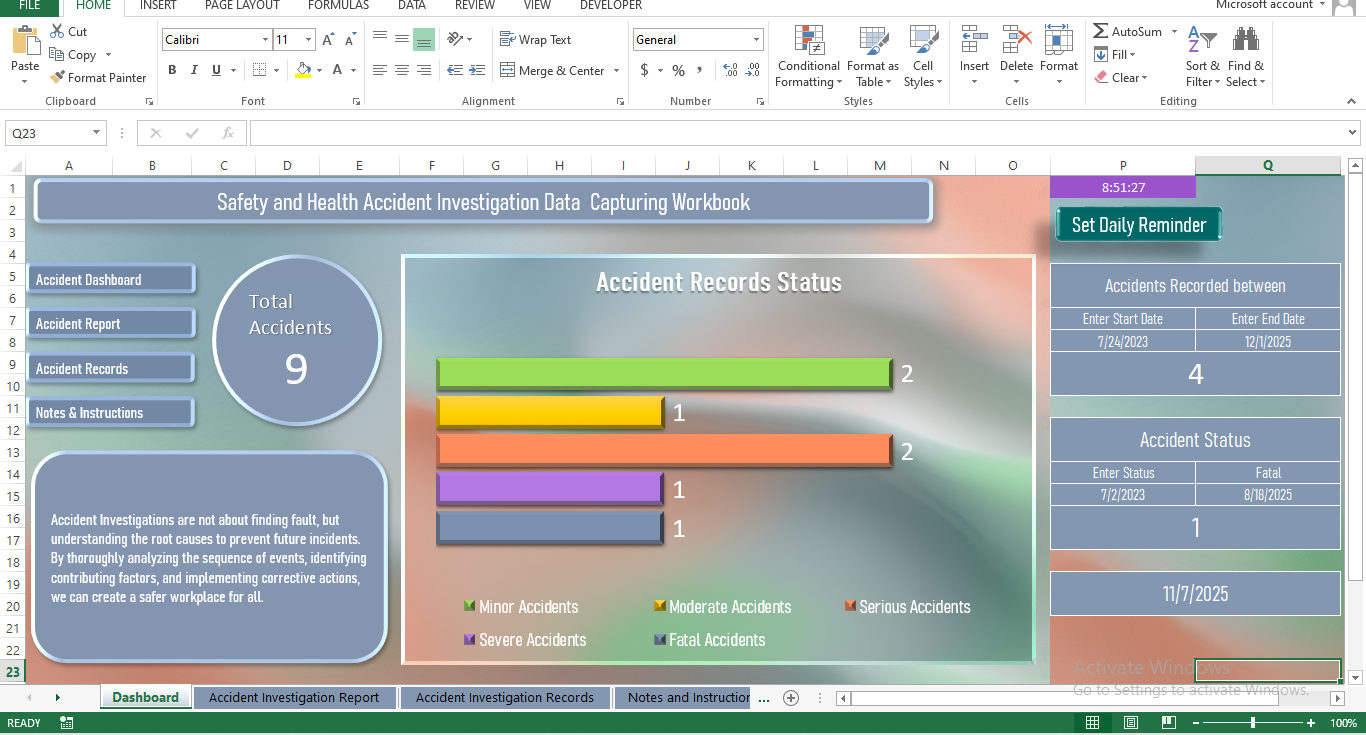1366x735 pixels.
Task: Open the Accident Report page
Action: coord(110,323)
